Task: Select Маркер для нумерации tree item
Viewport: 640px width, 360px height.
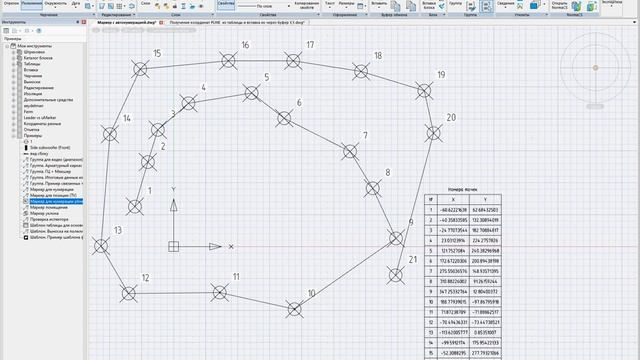Action: tap(51, 189)
